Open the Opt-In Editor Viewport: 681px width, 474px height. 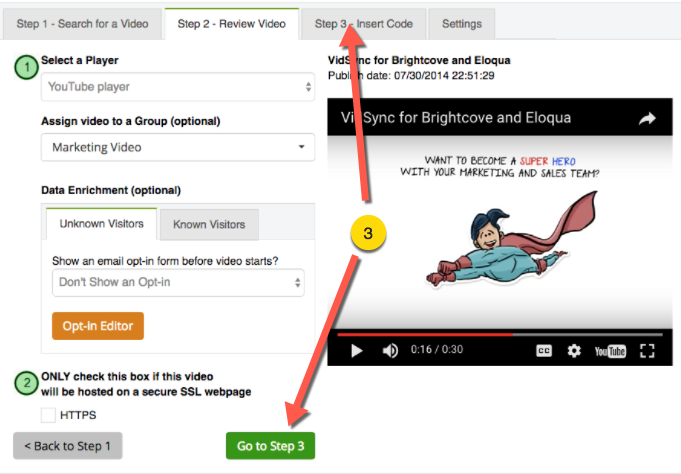coord(98,326)
